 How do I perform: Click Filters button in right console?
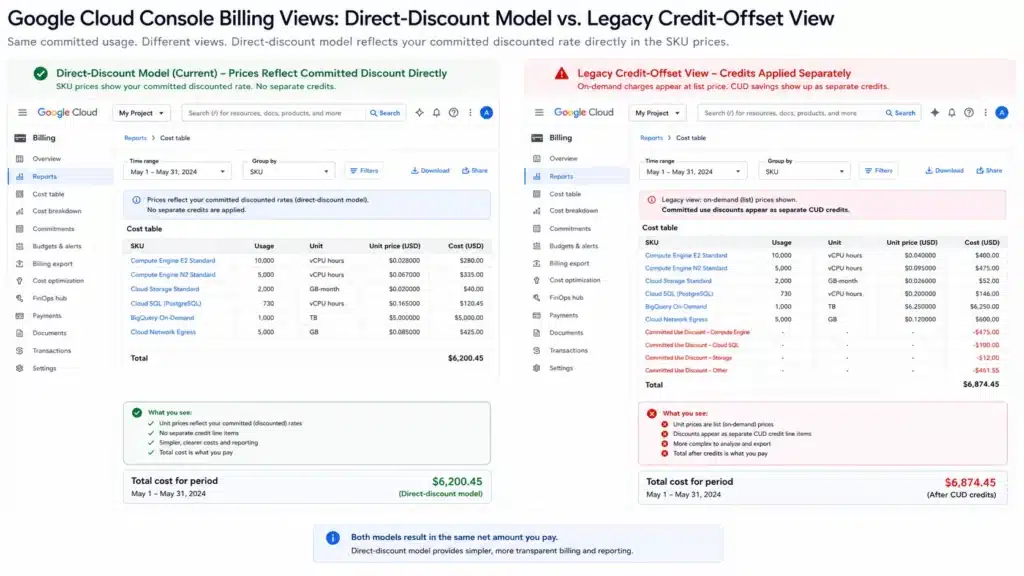click(878, 170)
